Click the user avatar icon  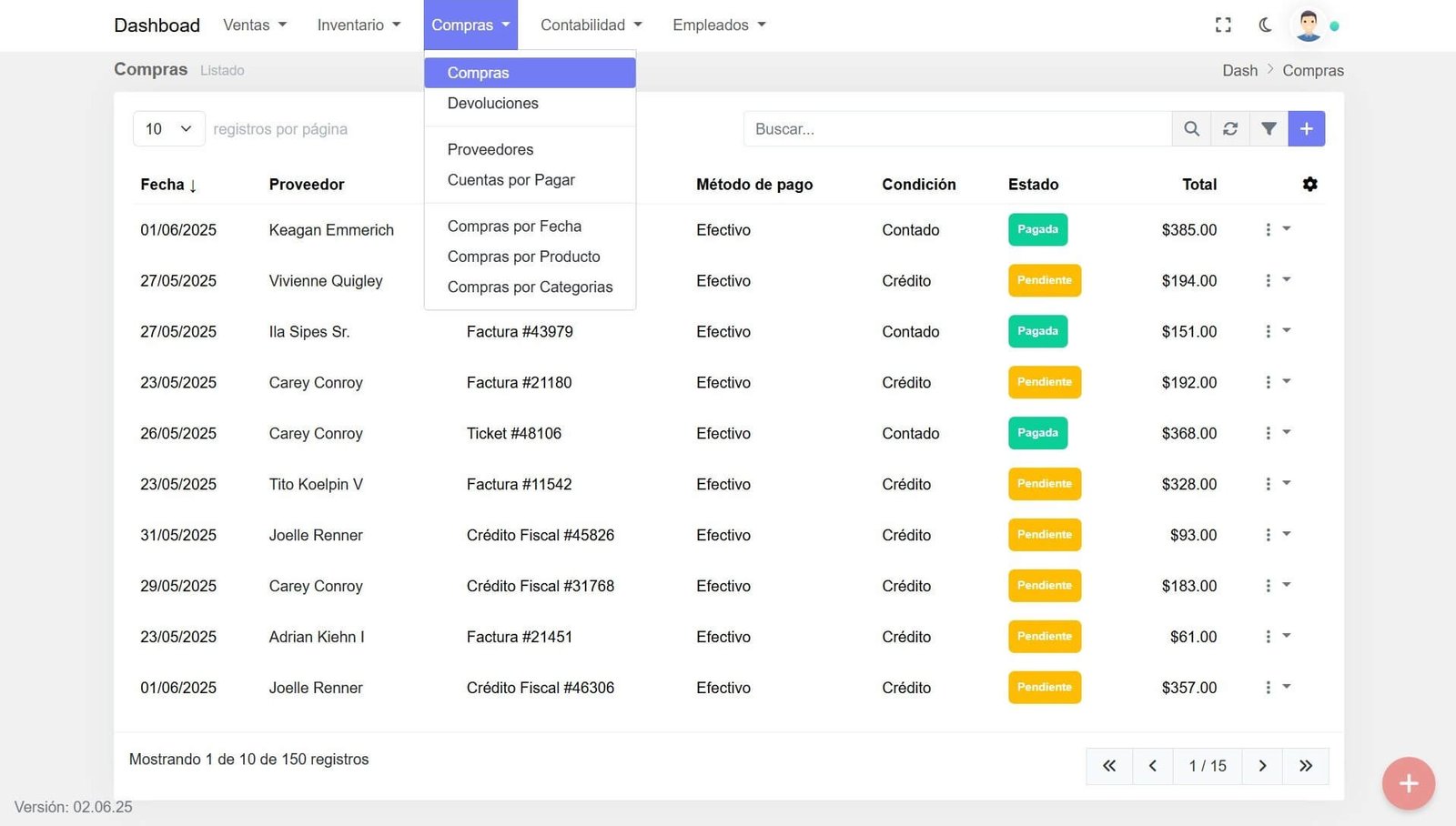1309,25
